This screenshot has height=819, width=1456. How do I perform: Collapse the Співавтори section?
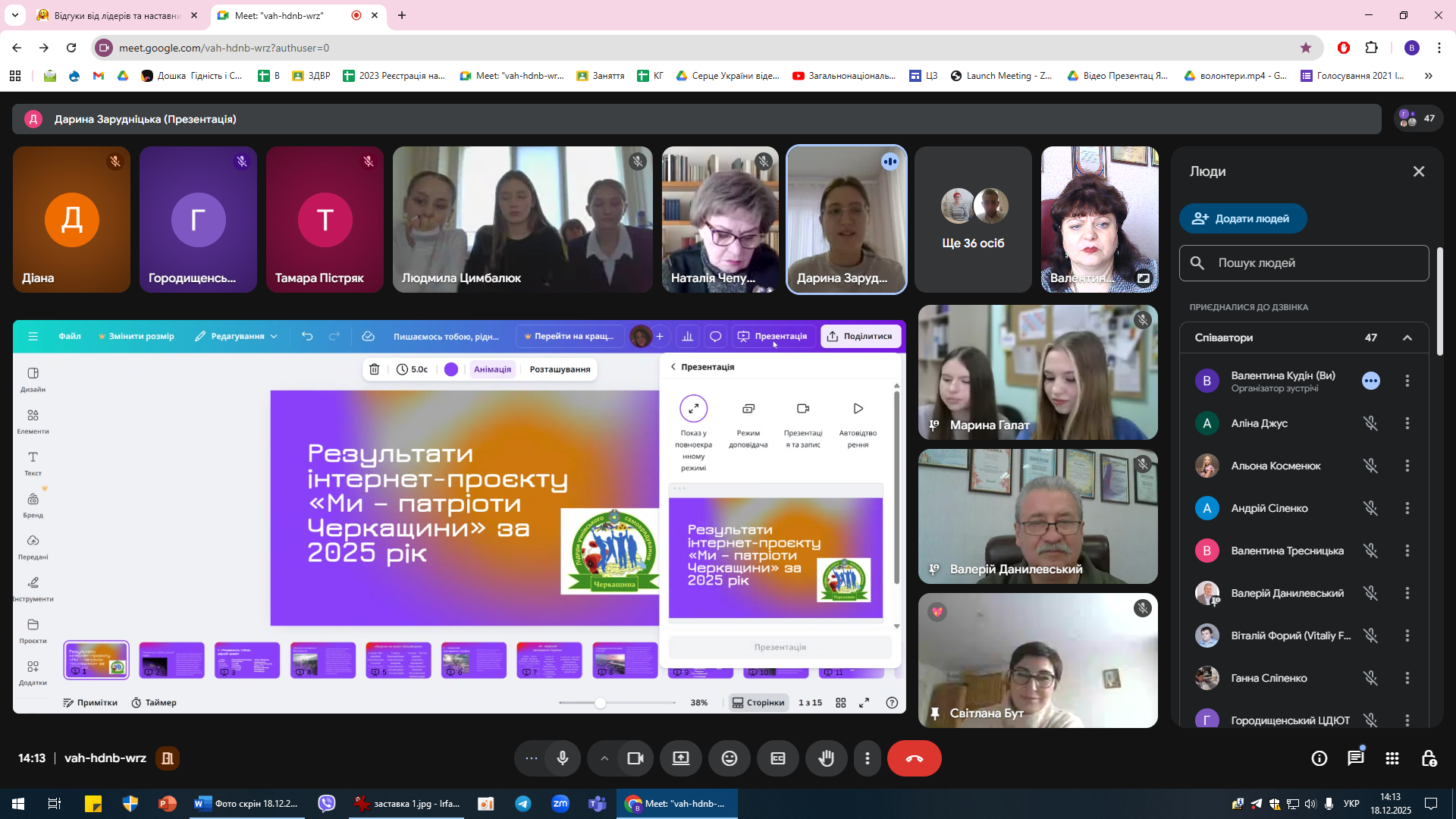[x=1407, y=337]
